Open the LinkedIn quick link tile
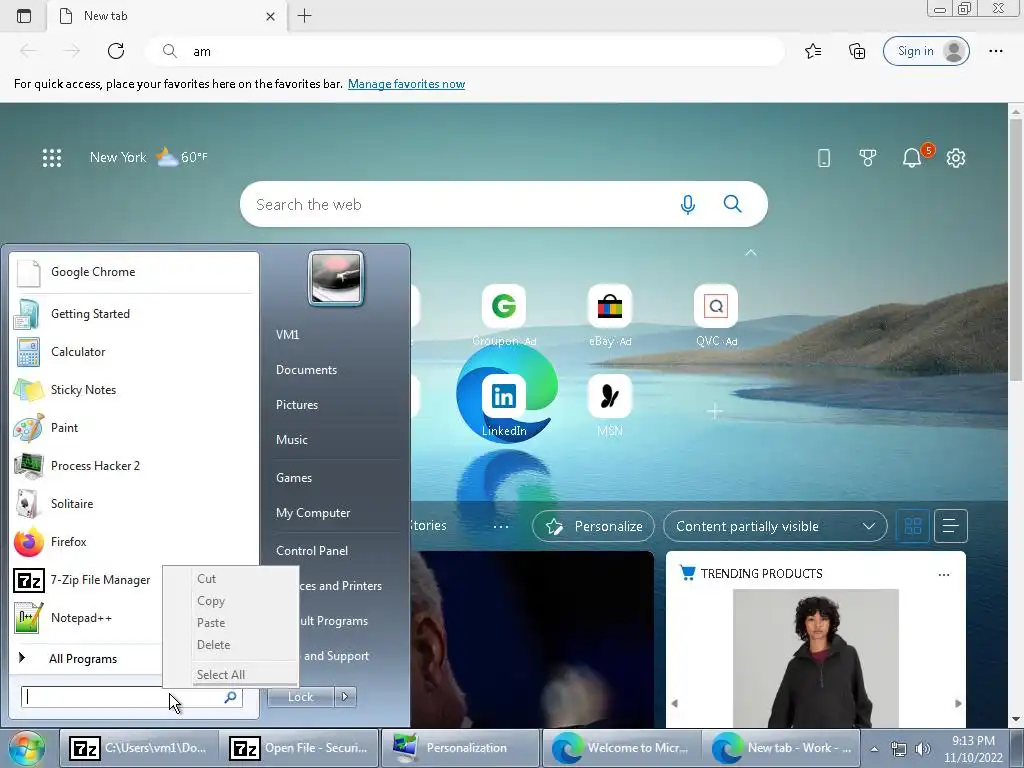 tap(504, 396)
